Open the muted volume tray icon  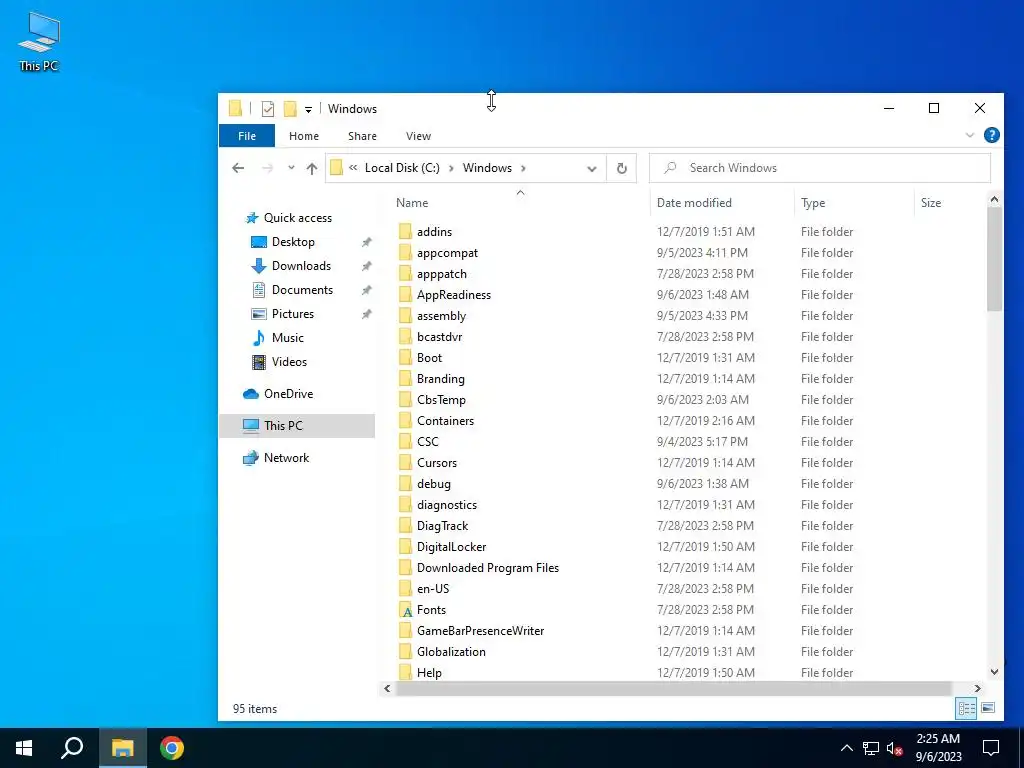895,748
